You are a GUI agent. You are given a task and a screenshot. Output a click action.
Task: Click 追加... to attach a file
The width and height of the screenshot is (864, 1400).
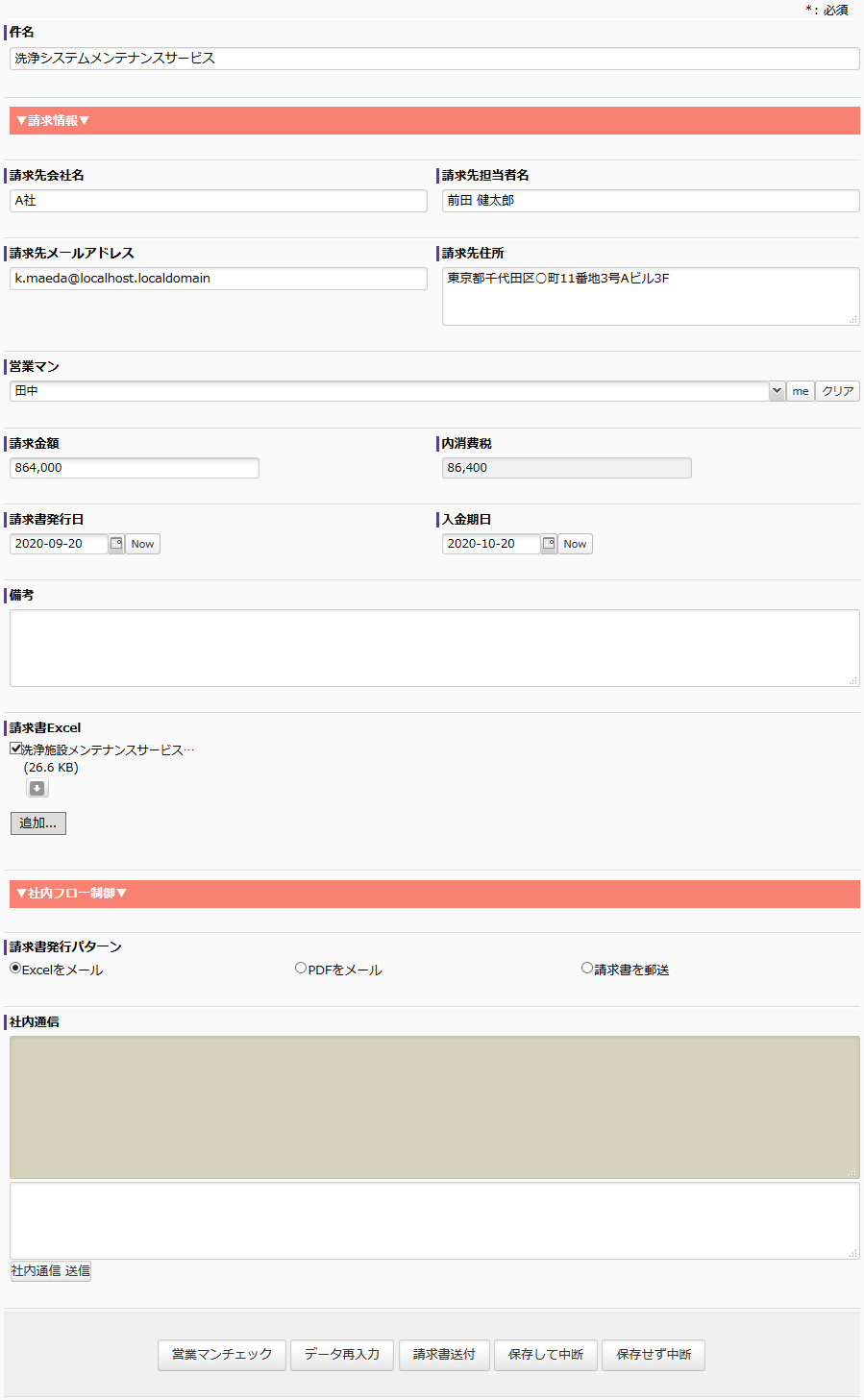[38, 823]
